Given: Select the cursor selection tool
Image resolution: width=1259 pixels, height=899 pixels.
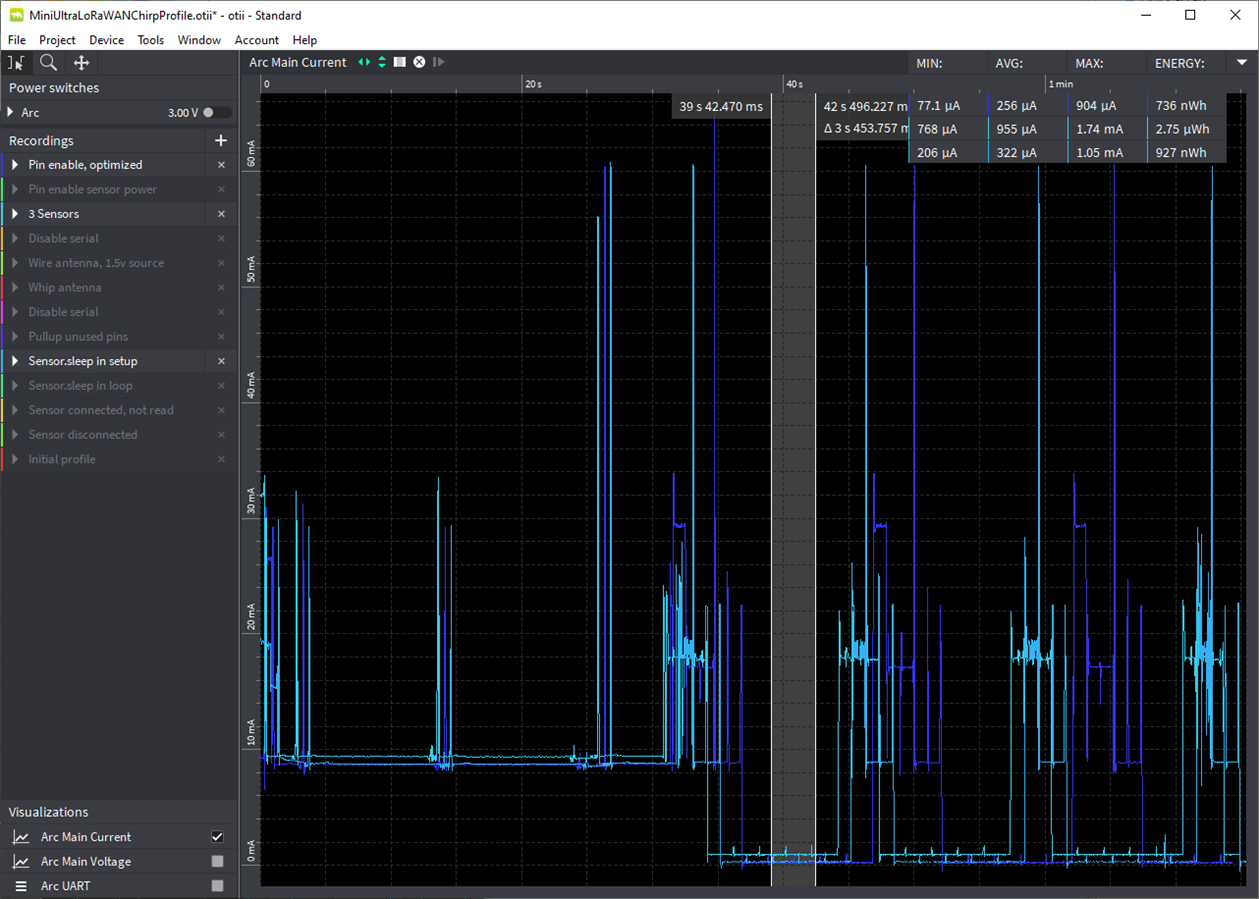Looking at the screenshot, I should [x=16, y=63].
